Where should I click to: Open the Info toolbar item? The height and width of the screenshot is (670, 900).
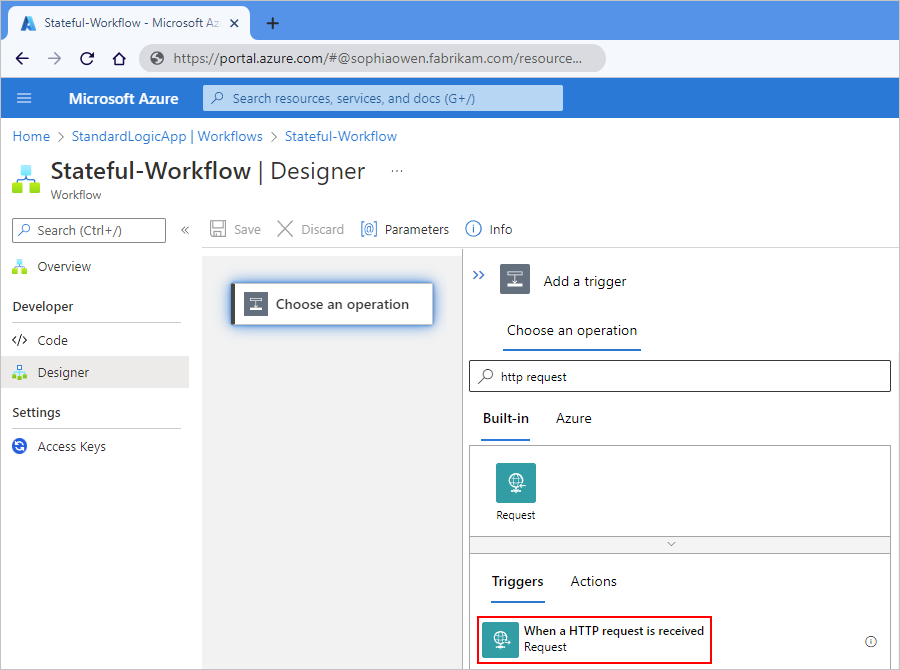tap(488, 229)
